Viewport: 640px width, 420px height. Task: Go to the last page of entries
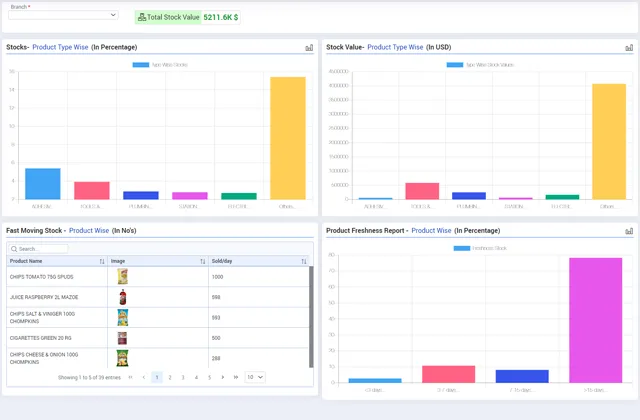(x=236, y=377)
